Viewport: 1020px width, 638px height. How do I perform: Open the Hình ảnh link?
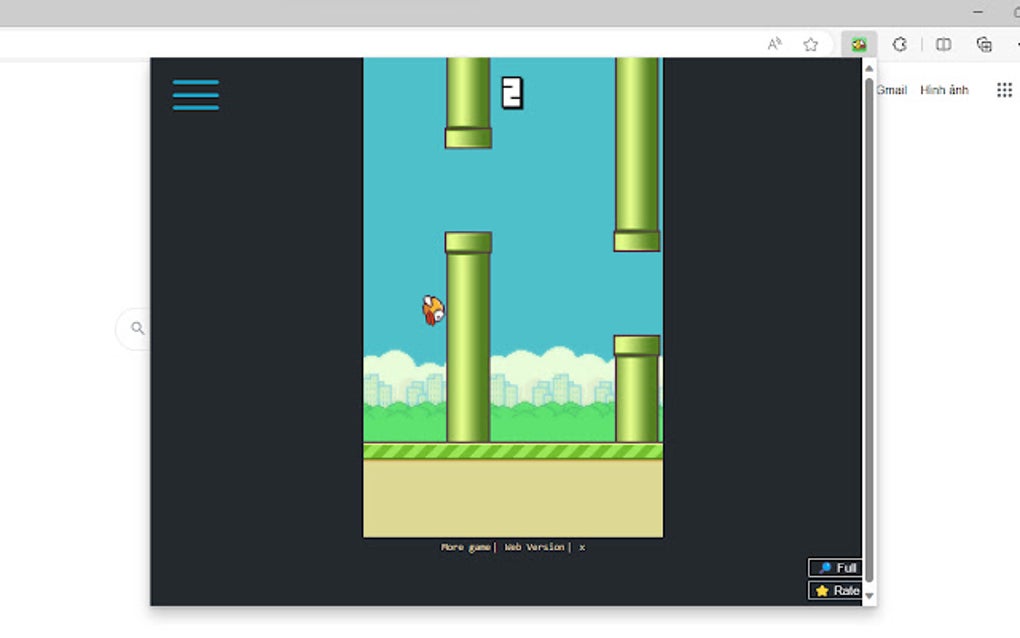946,89
